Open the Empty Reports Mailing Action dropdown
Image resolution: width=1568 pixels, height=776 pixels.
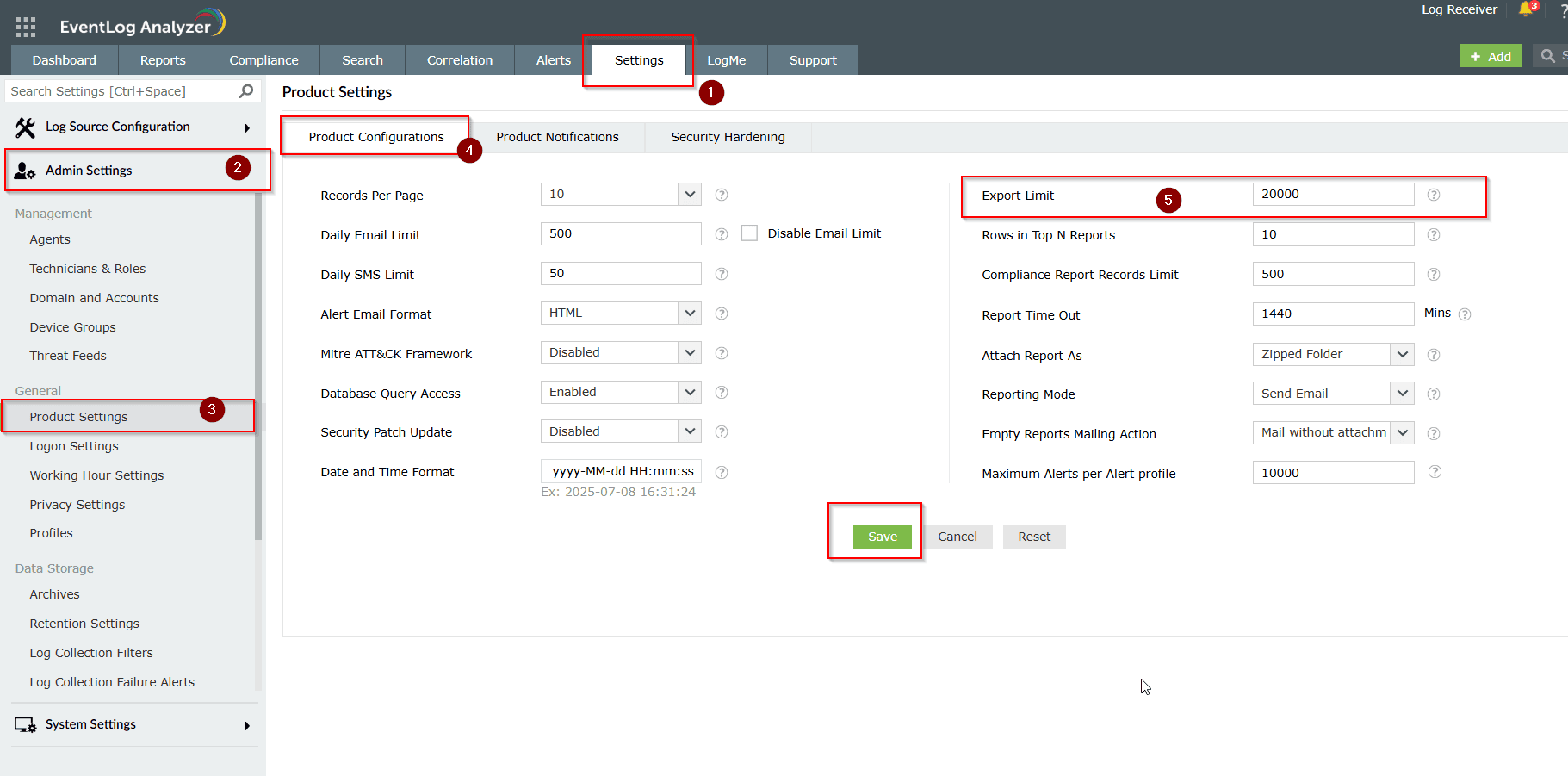(x=1333, y=432)
